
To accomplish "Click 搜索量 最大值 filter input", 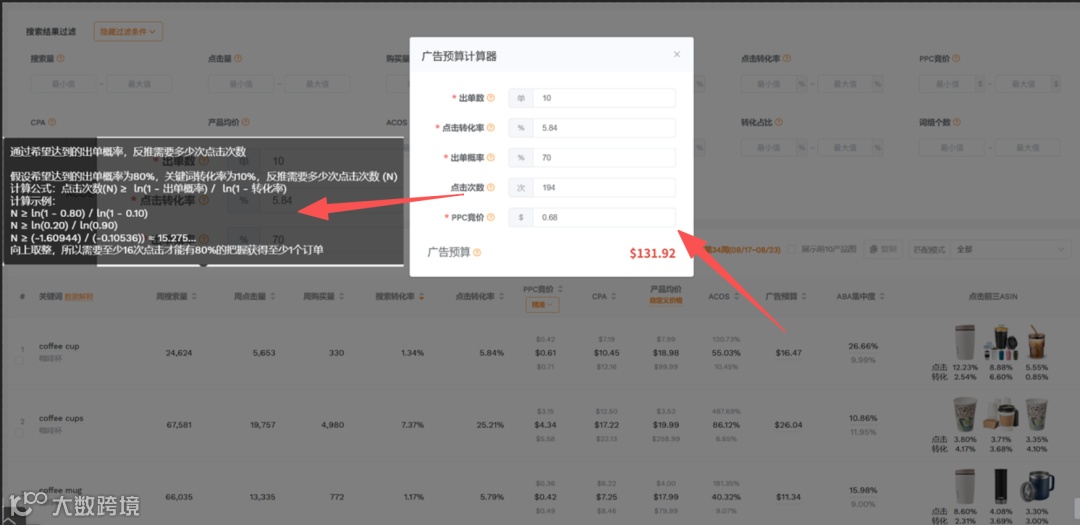I will pos(140,84).
